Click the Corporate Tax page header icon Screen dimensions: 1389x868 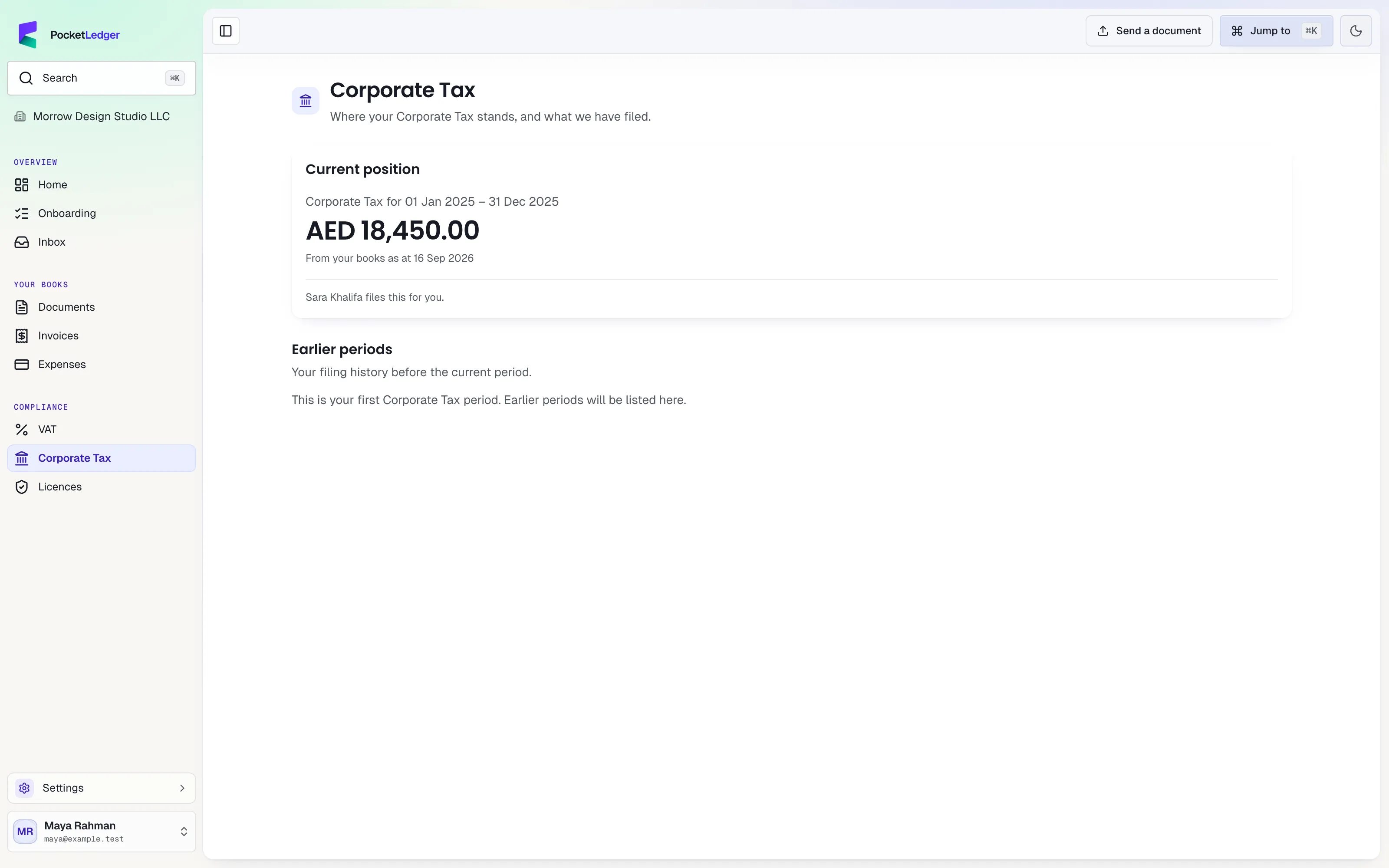tap(305, 101)
